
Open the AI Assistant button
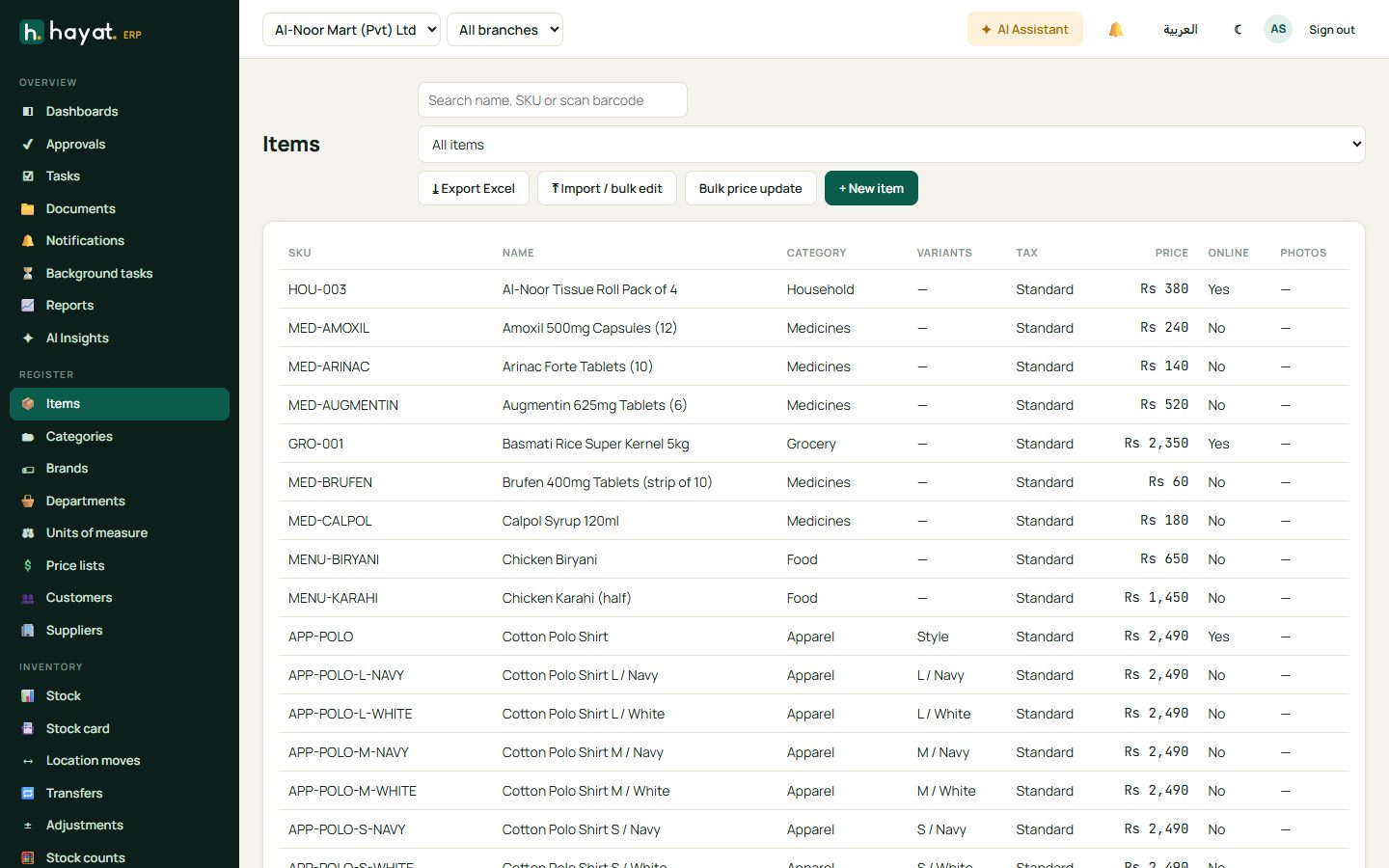[1025, 30]
